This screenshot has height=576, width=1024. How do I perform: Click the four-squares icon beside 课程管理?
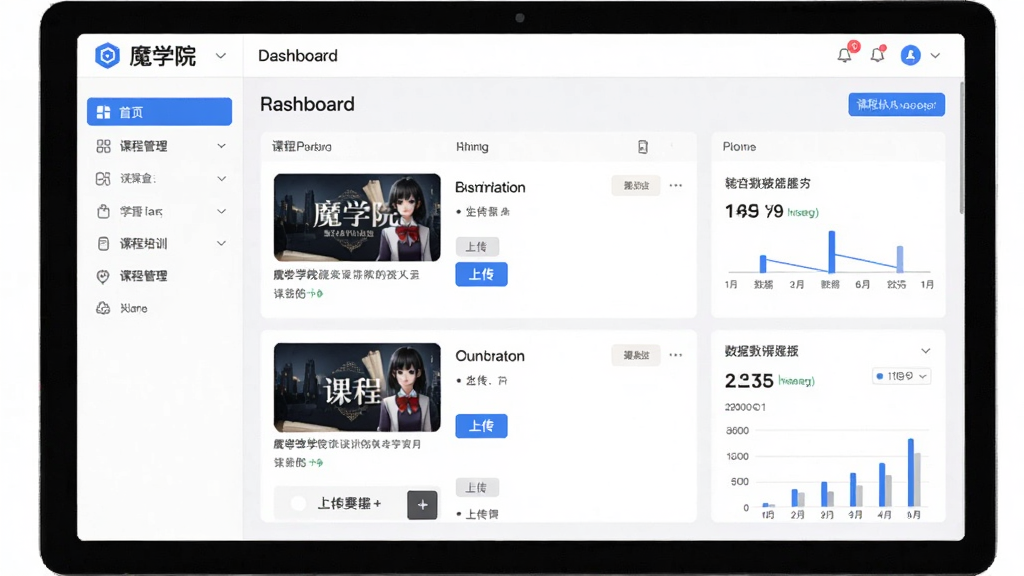[103, 146]
